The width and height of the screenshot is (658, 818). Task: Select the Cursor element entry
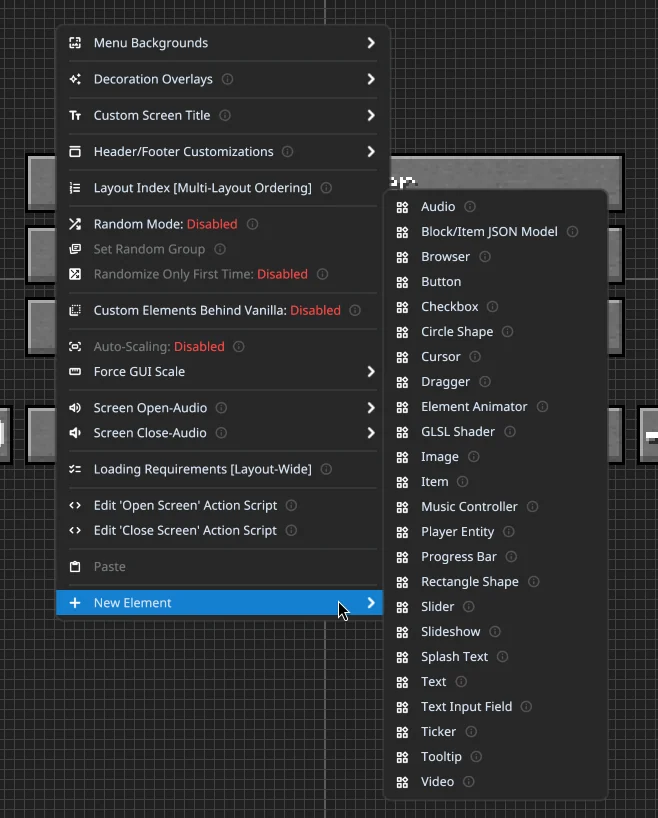[x=496, y=357]
